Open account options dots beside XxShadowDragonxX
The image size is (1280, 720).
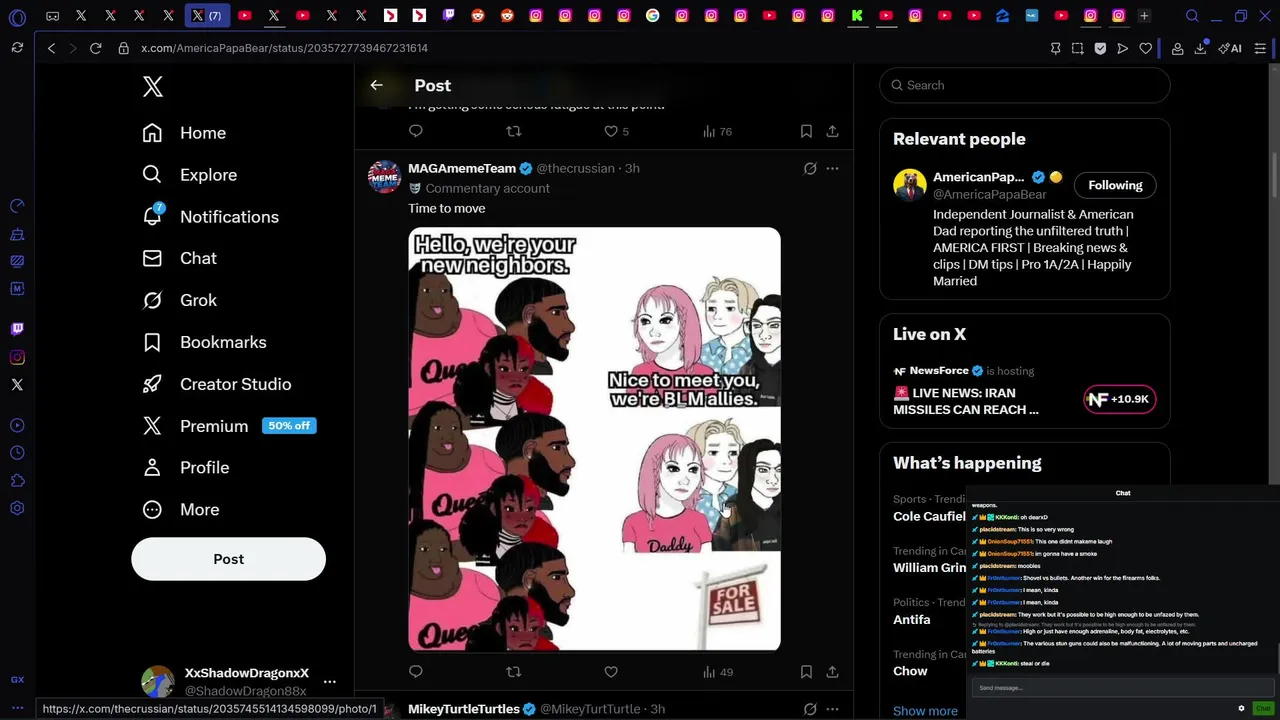tap(330, 681)
